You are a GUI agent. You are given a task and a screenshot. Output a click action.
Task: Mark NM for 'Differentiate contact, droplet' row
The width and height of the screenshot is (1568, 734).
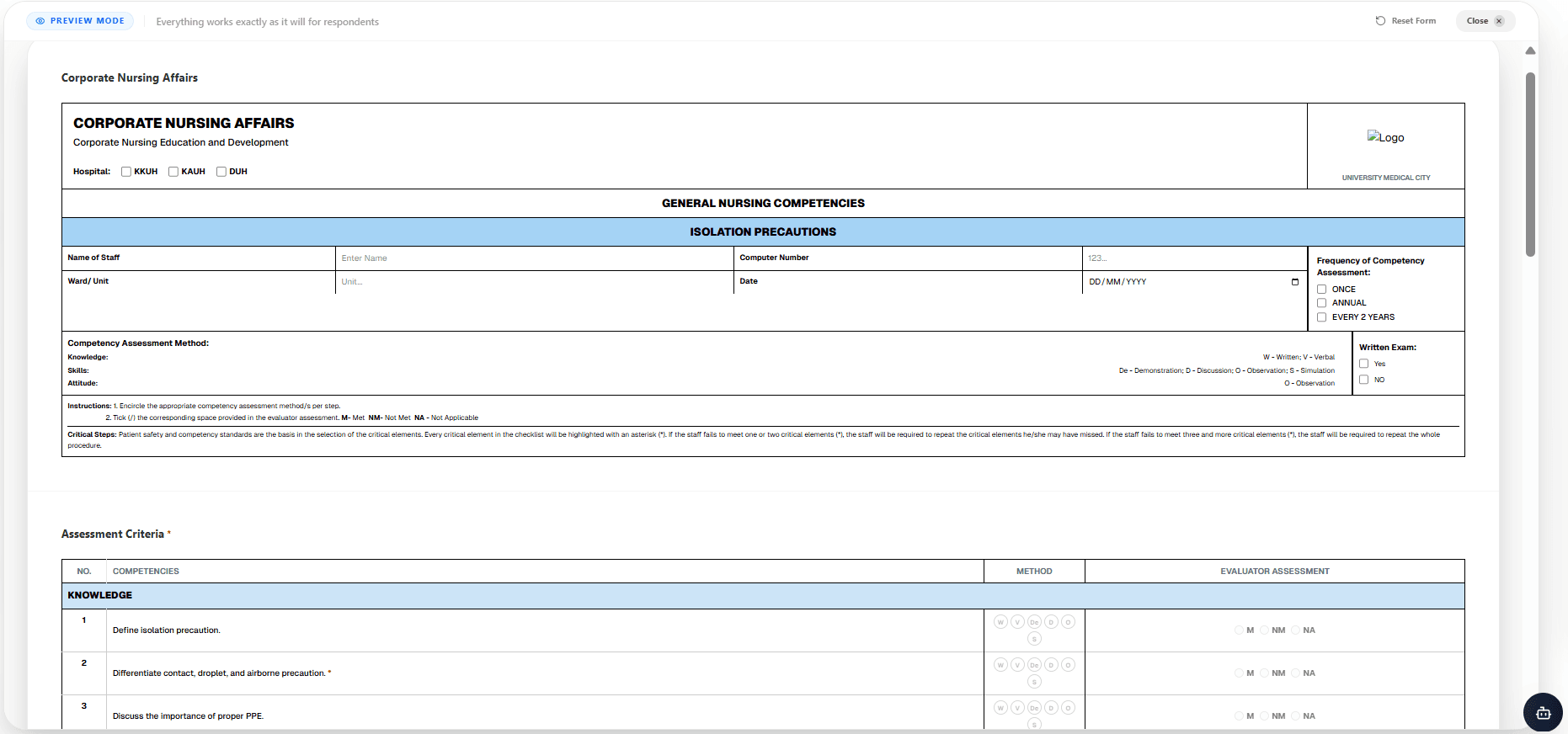click(1265, 673)
